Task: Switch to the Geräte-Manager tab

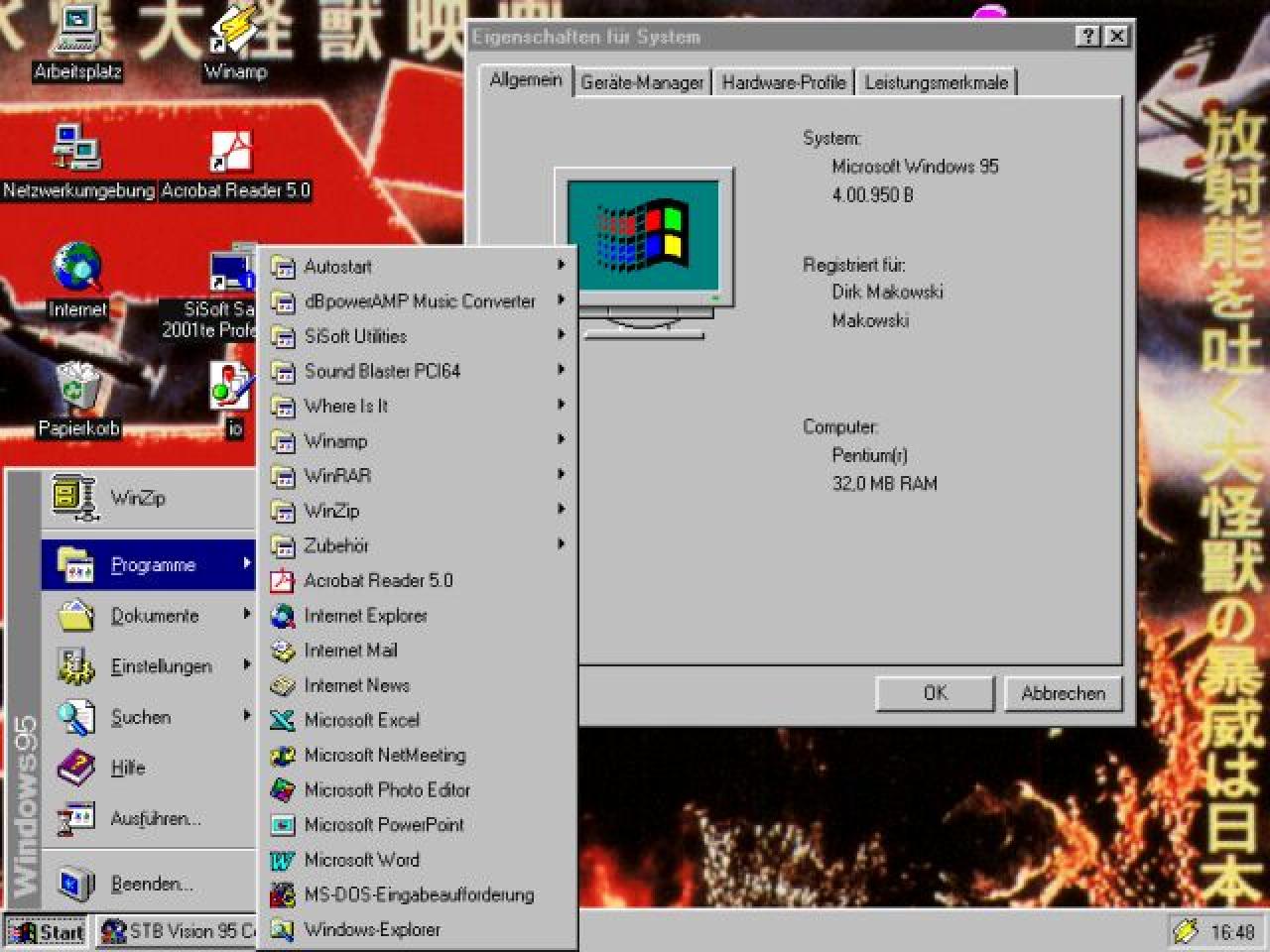Action: point(642,82)
